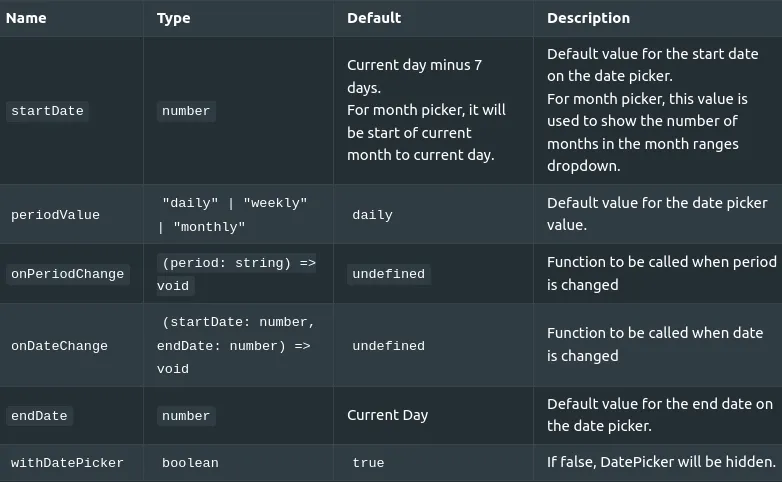The image size is (782, 482).
Task: Click the boolean type cell
Action: (x=190, y=463)
